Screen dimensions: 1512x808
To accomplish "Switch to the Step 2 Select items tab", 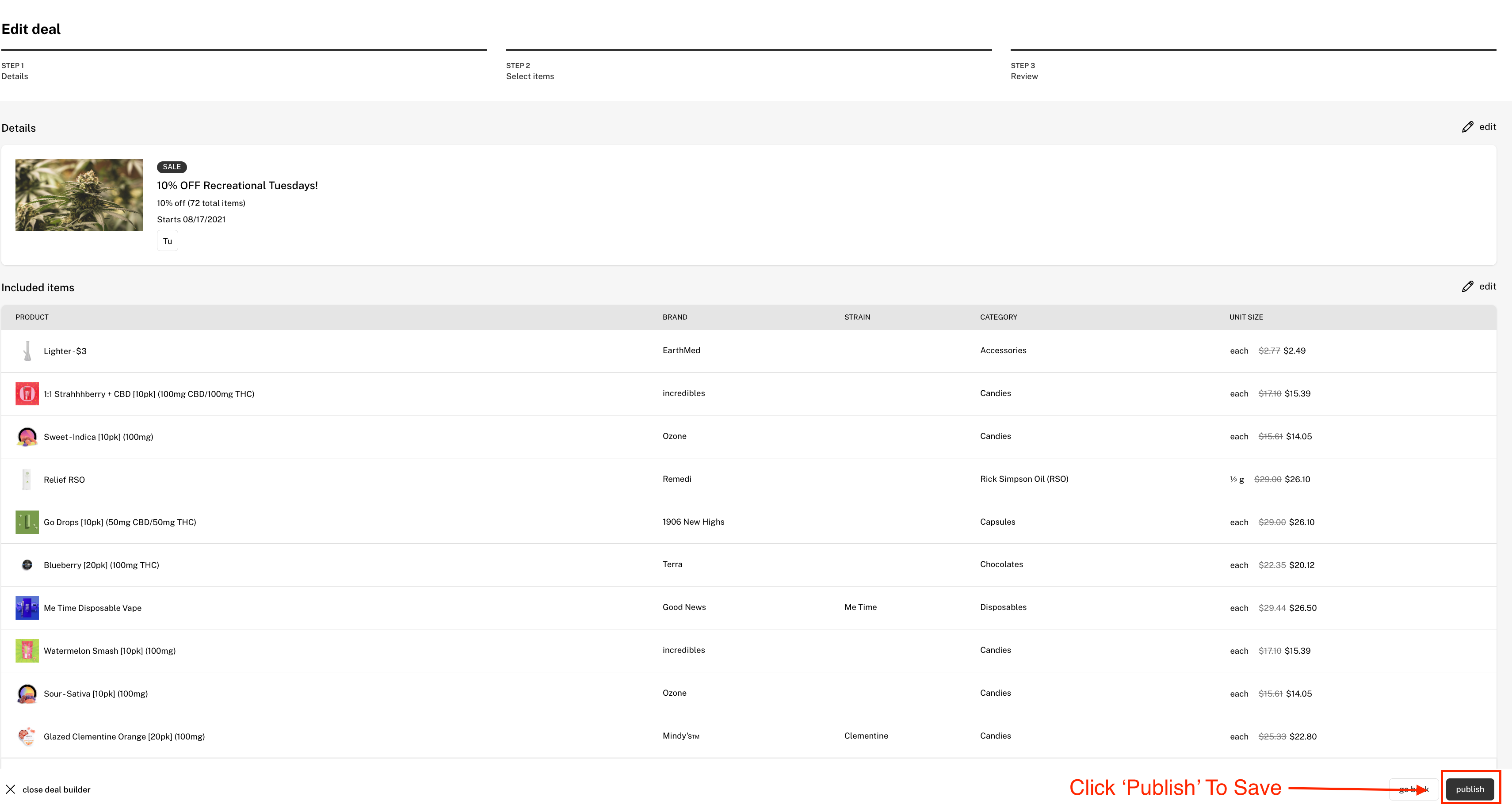I will [530, 71].
